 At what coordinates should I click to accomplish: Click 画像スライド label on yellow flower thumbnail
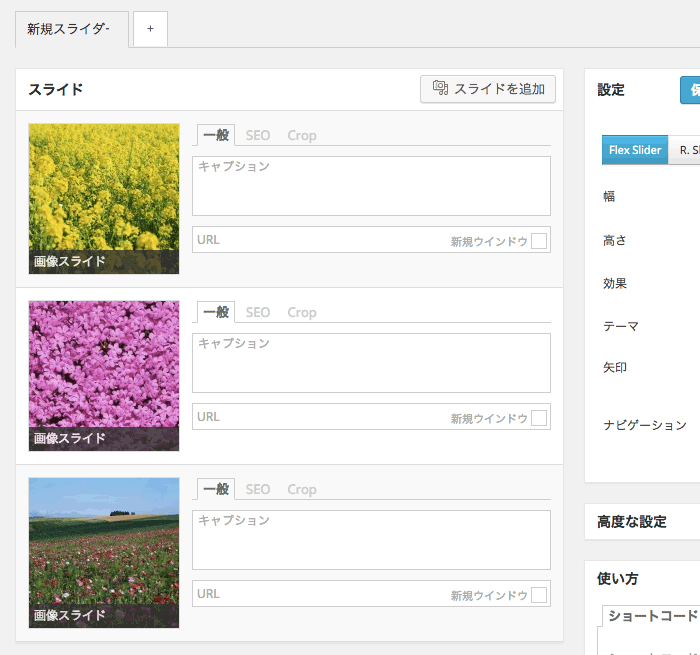coord(70,261)
